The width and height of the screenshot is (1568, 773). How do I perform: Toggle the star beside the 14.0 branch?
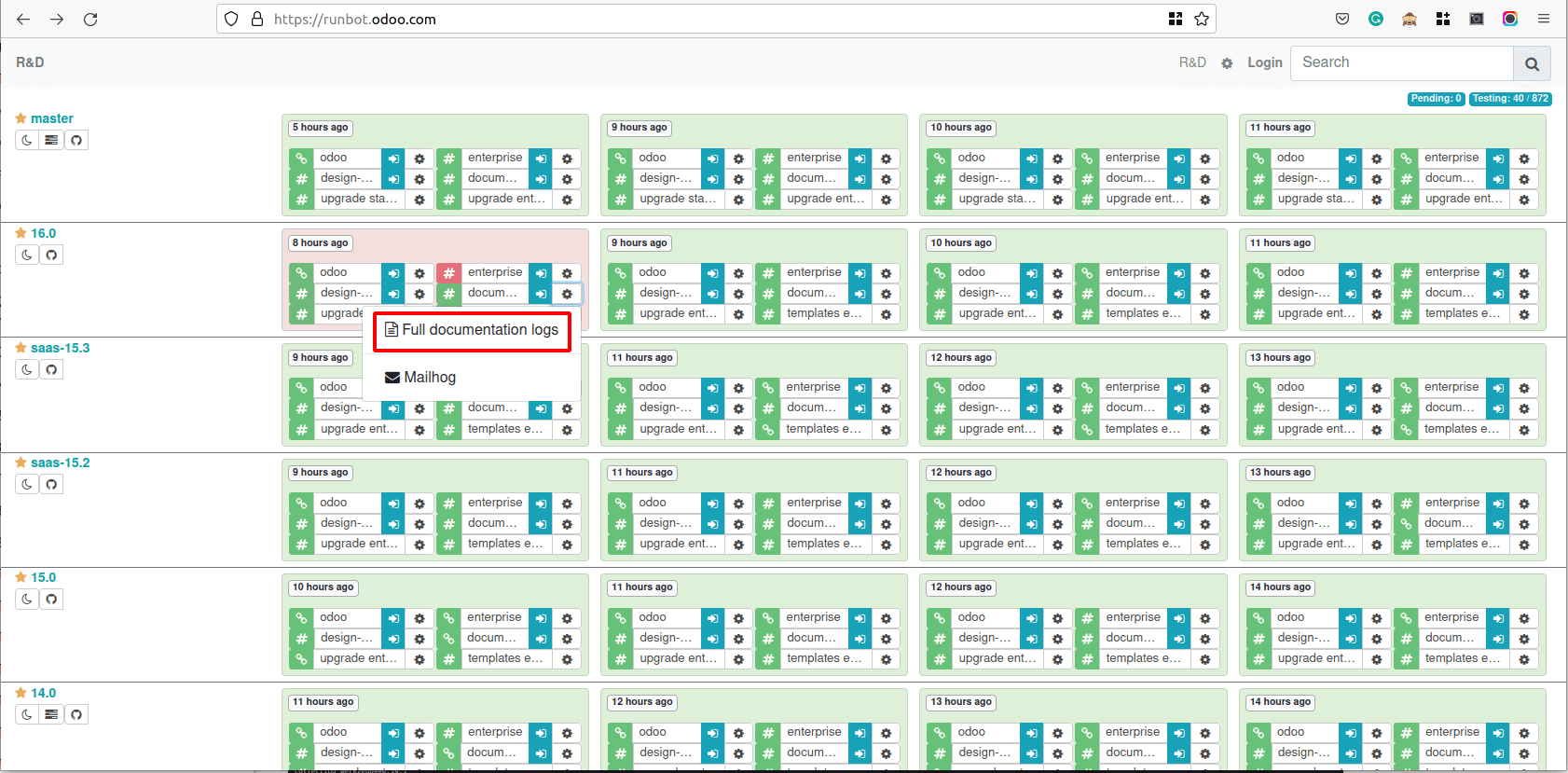[x=21, y=693]
